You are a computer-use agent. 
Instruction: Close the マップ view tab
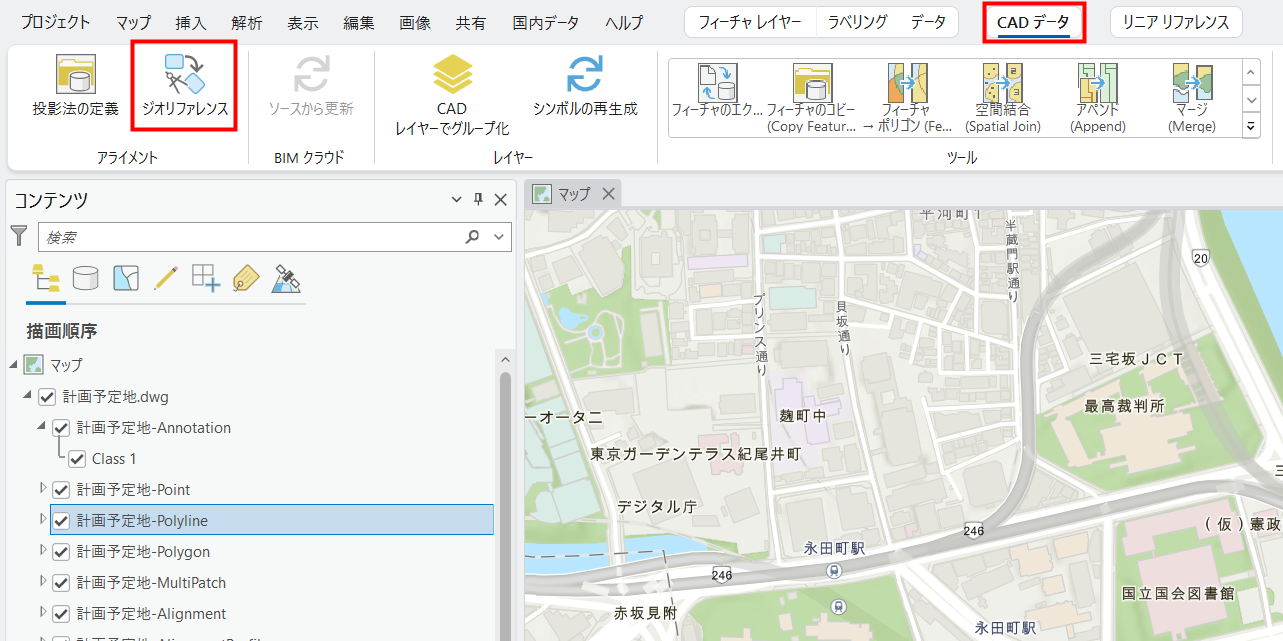tap(608, 194)
